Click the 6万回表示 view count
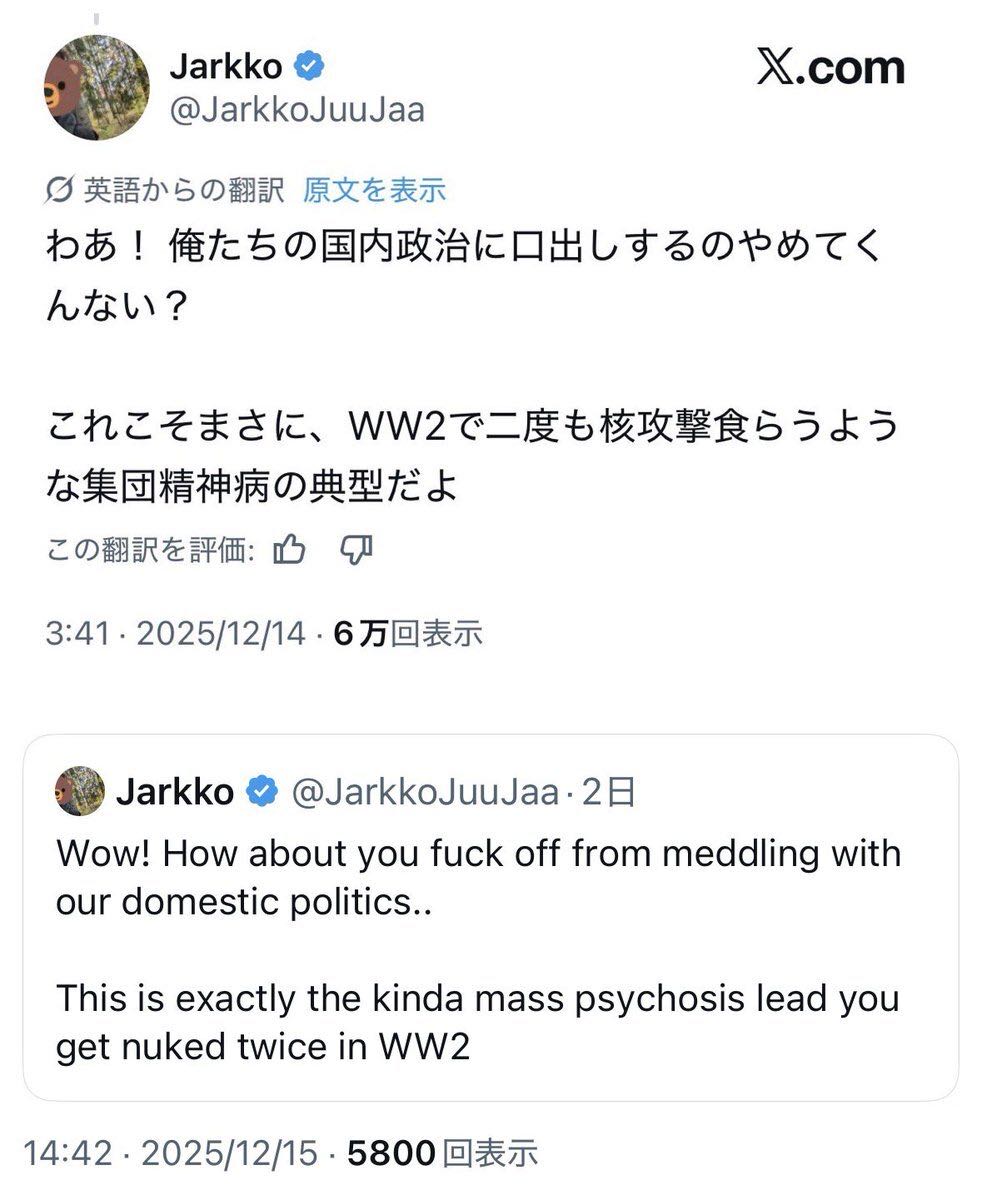This screenshot has width=982, height=1200. (x=408, y=633)
